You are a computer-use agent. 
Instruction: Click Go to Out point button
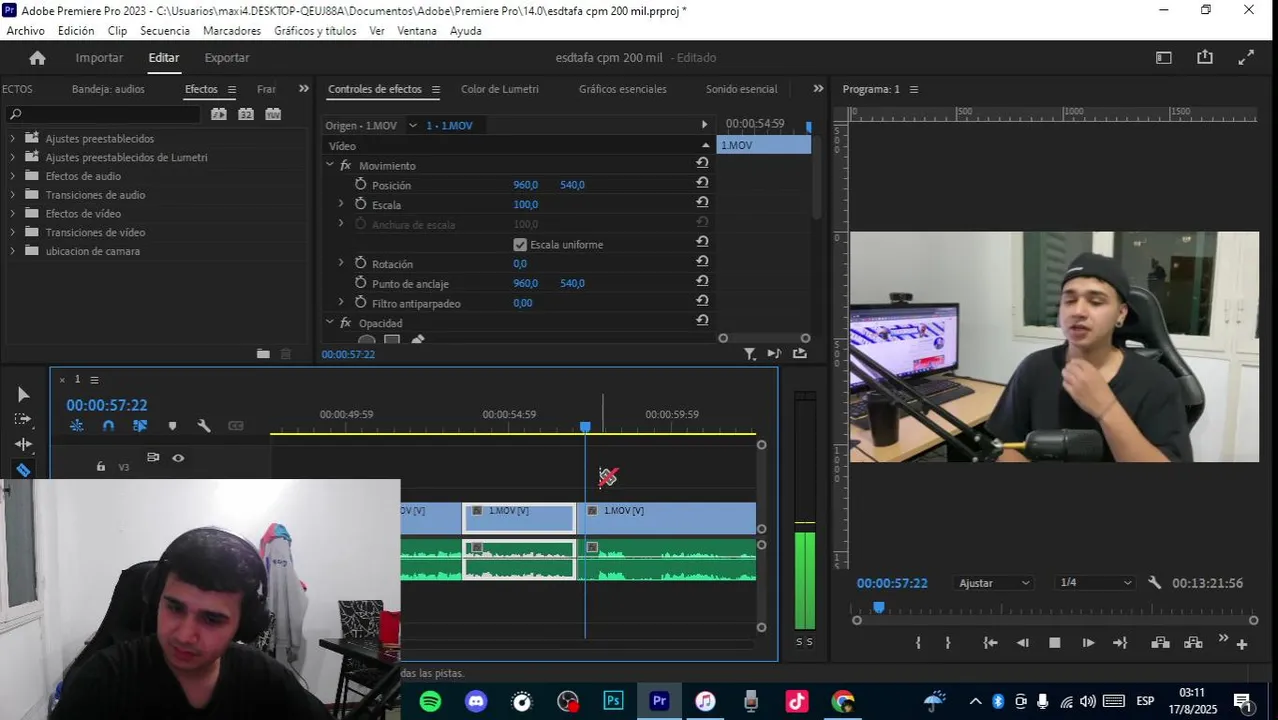pyautogui.click(x=1120, y=643)
